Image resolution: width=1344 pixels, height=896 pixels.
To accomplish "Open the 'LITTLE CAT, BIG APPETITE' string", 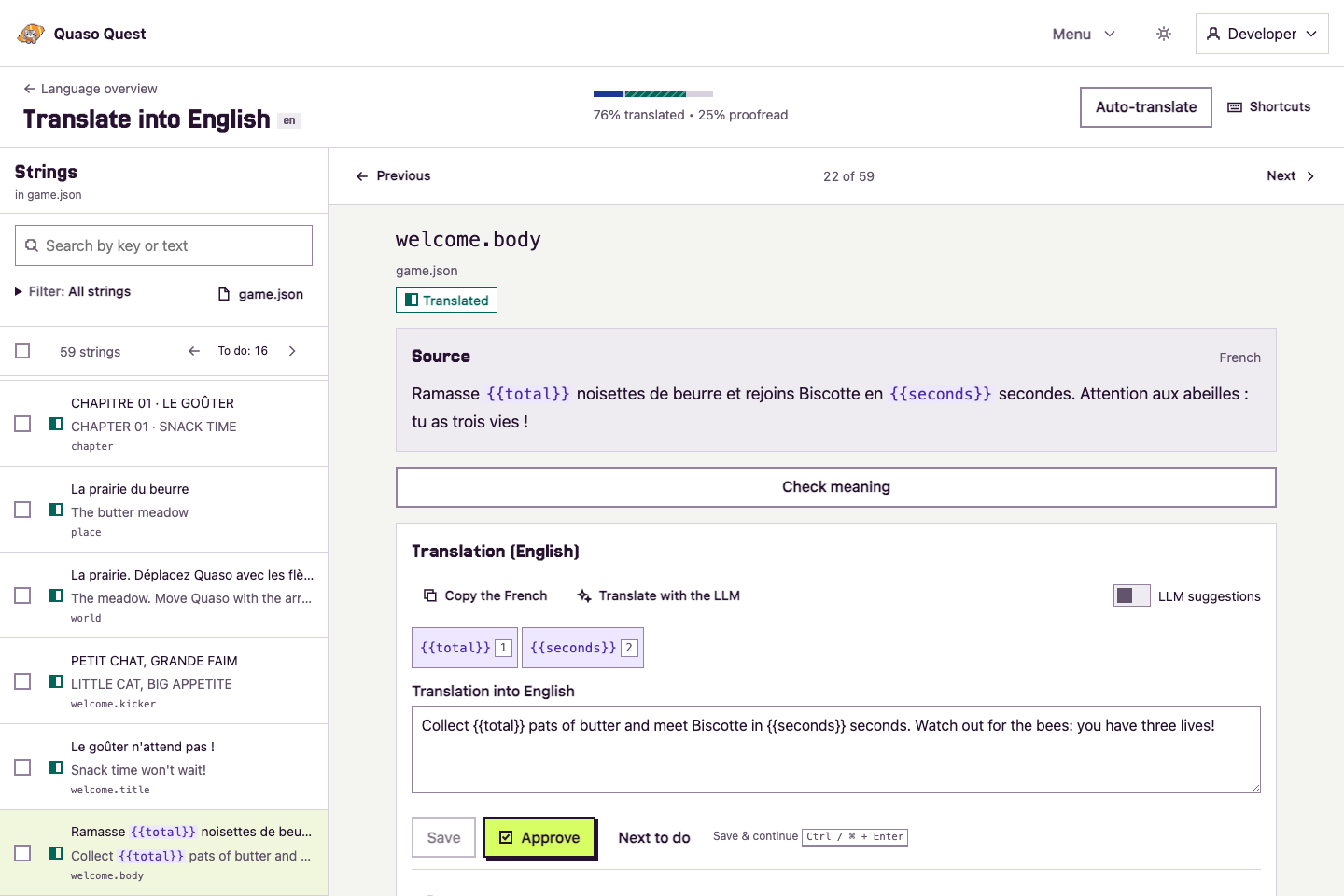I will click(151, 684).
